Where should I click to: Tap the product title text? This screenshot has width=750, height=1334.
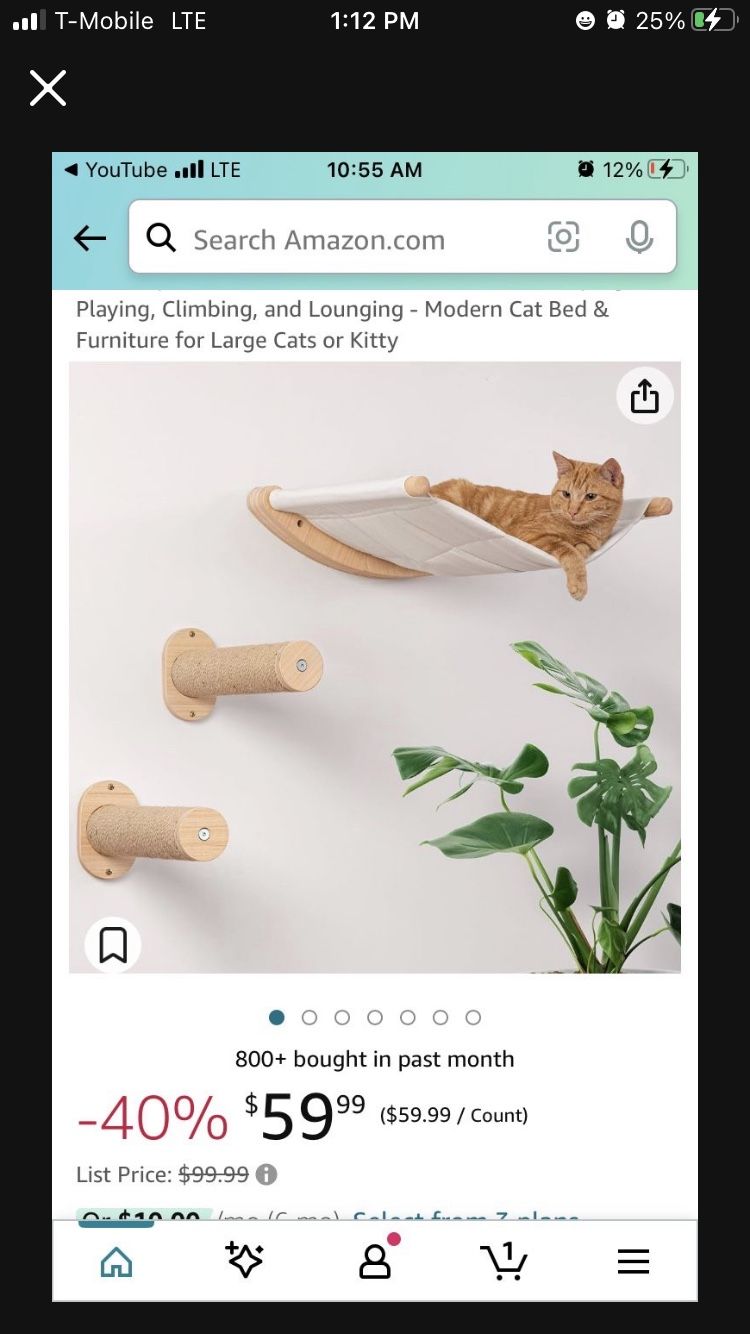coord(342,324)
